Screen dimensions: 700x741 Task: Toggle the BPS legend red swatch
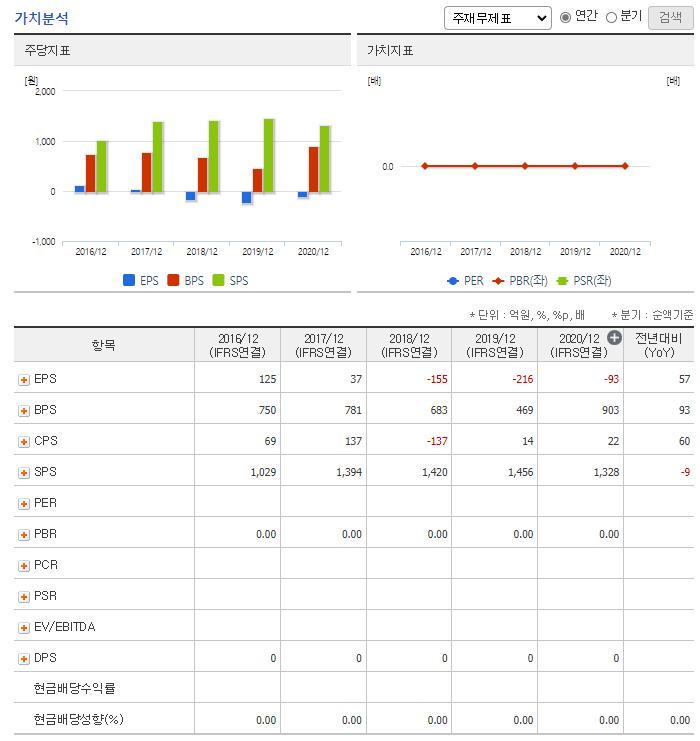point(173,280)
